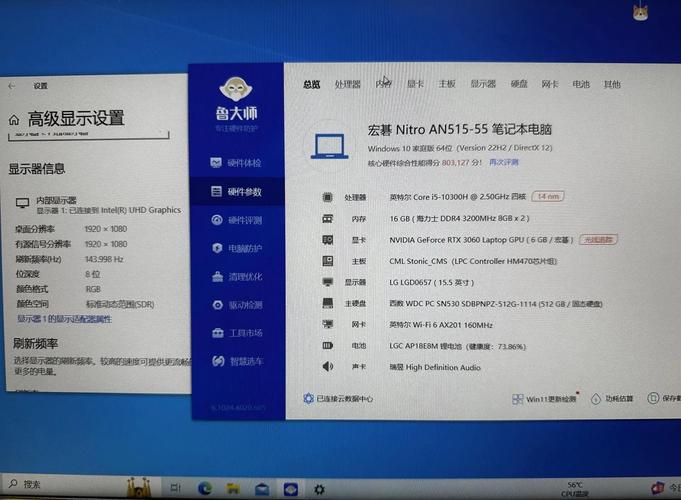The image size is (681, 500).
Task: Click LGC AP18E8M battery text
Action: coord(458,346)
